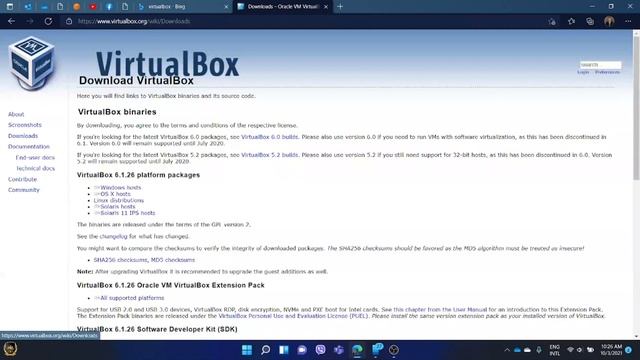Open the notification badge icon by clock
The height and width of the screenshot is (360, 640).
point(629,350)
